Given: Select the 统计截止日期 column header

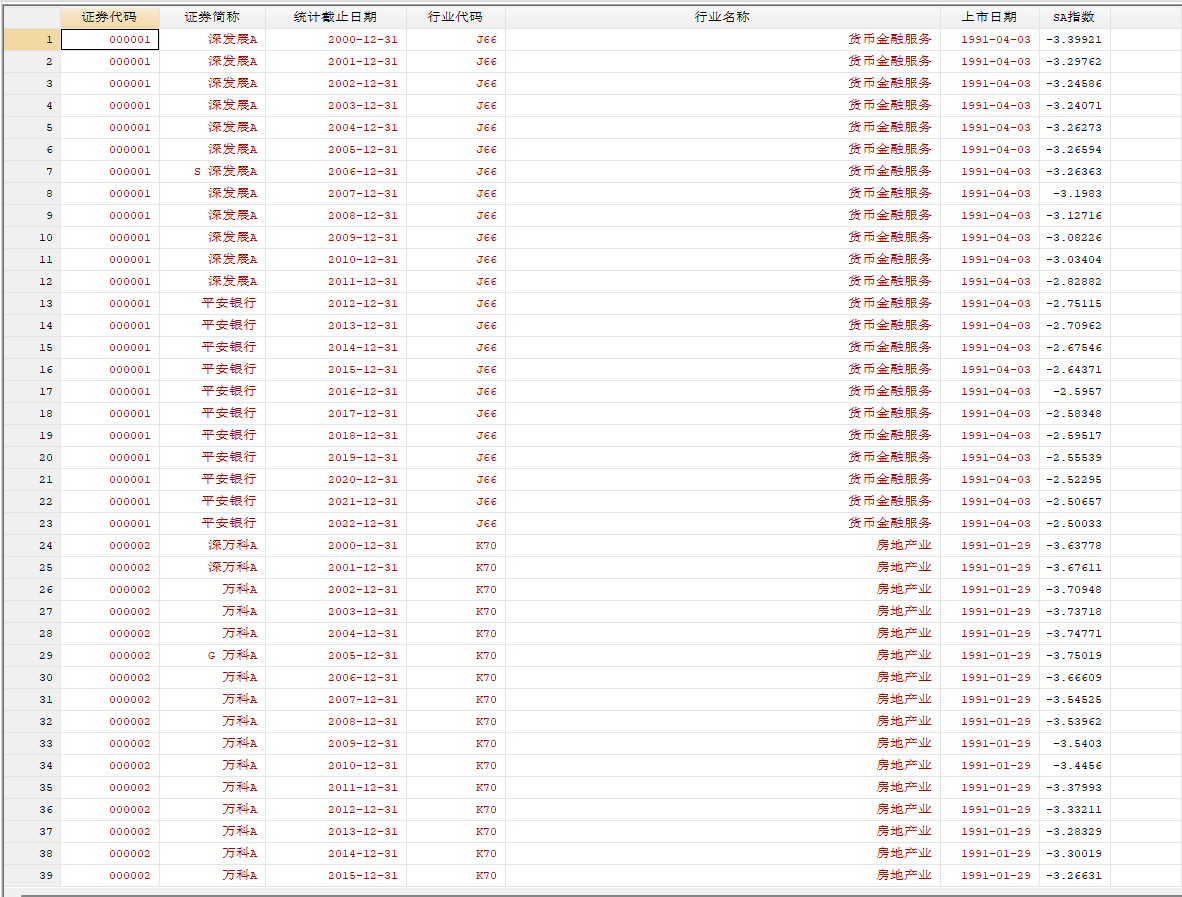Looking at the screenshot, I should click(x=335, y=17).
